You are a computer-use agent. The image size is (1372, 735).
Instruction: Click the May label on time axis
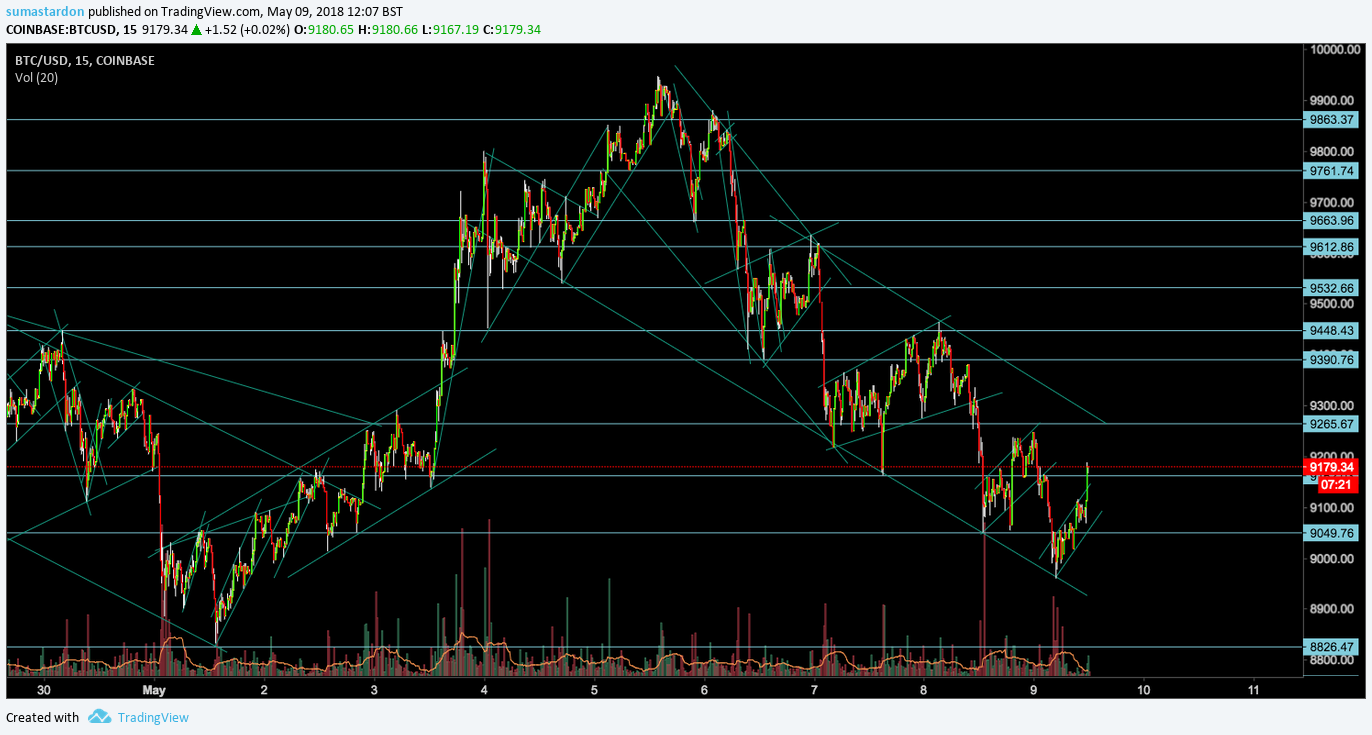(x=153, y=690)
